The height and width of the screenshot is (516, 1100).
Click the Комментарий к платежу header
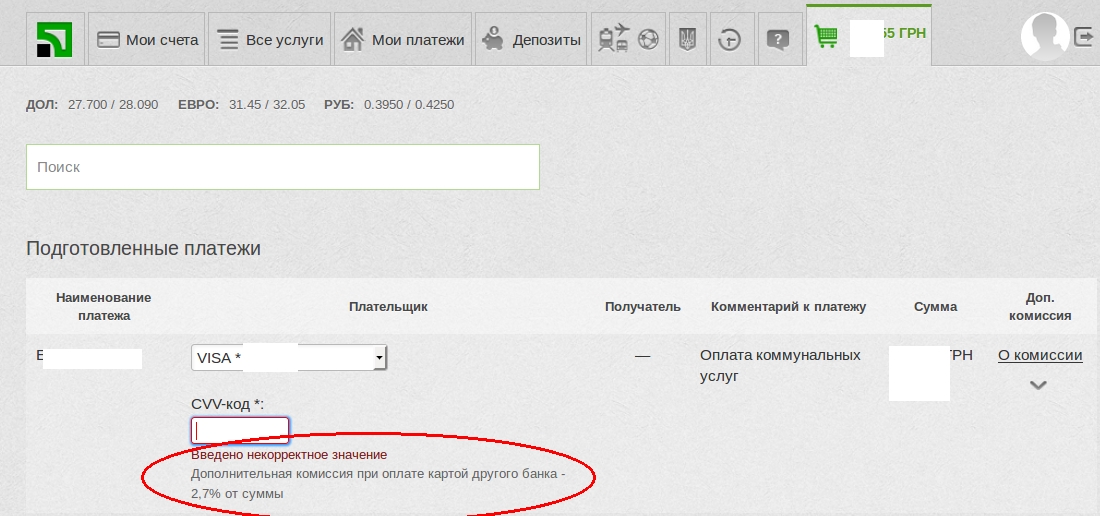pyautogui.click(x=789, y=306)
